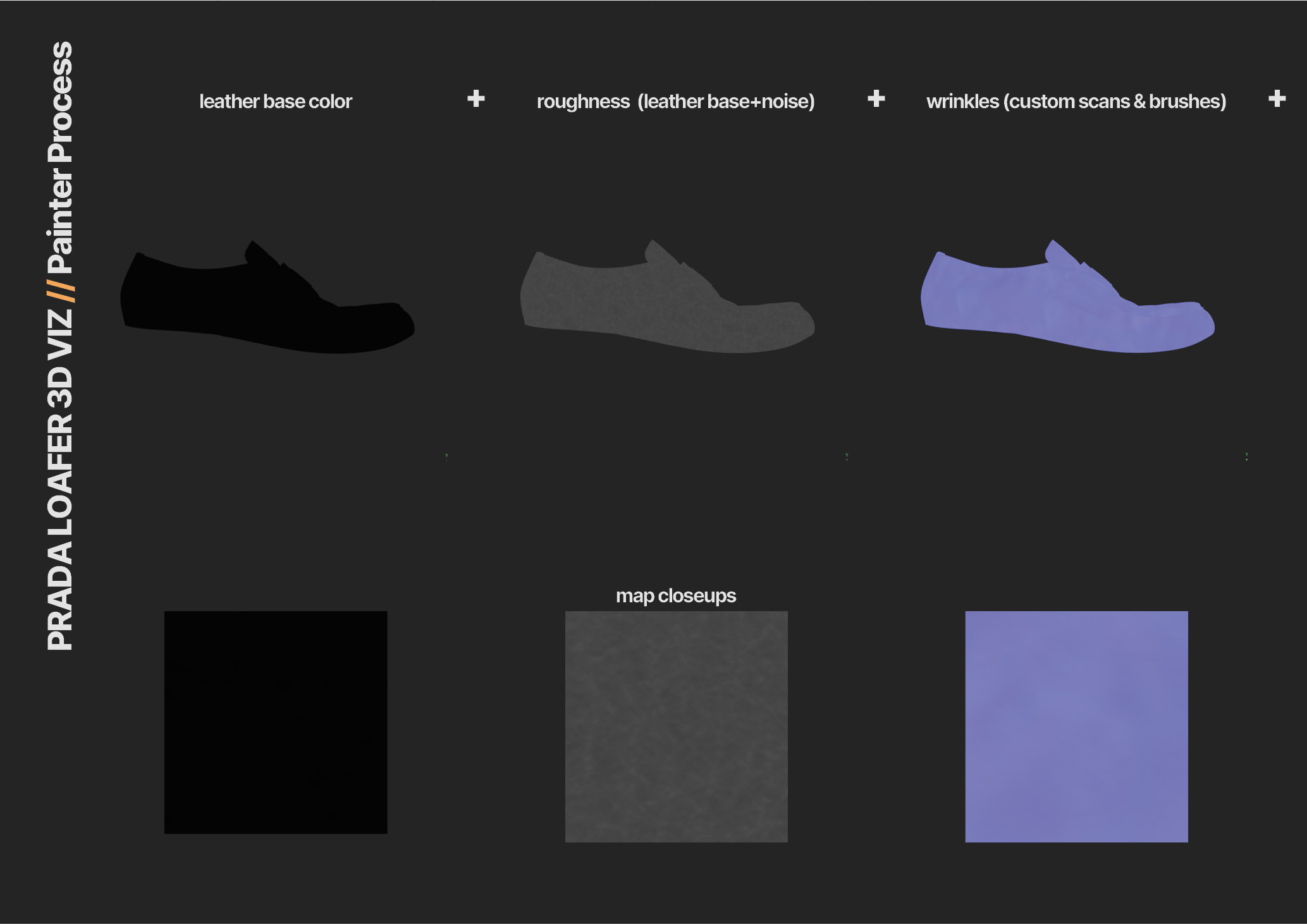Select the purple normal map closeup square
The height and width of the screenshot is (924, 1307).
tap(1076, 726)
